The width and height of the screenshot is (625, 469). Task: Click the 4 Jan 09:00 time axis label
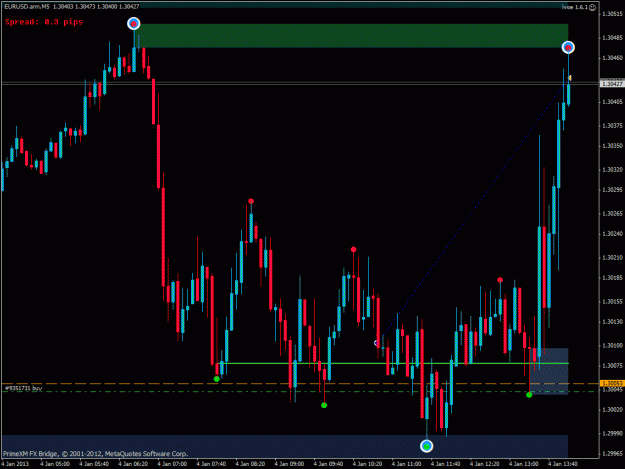pos(289,464)
